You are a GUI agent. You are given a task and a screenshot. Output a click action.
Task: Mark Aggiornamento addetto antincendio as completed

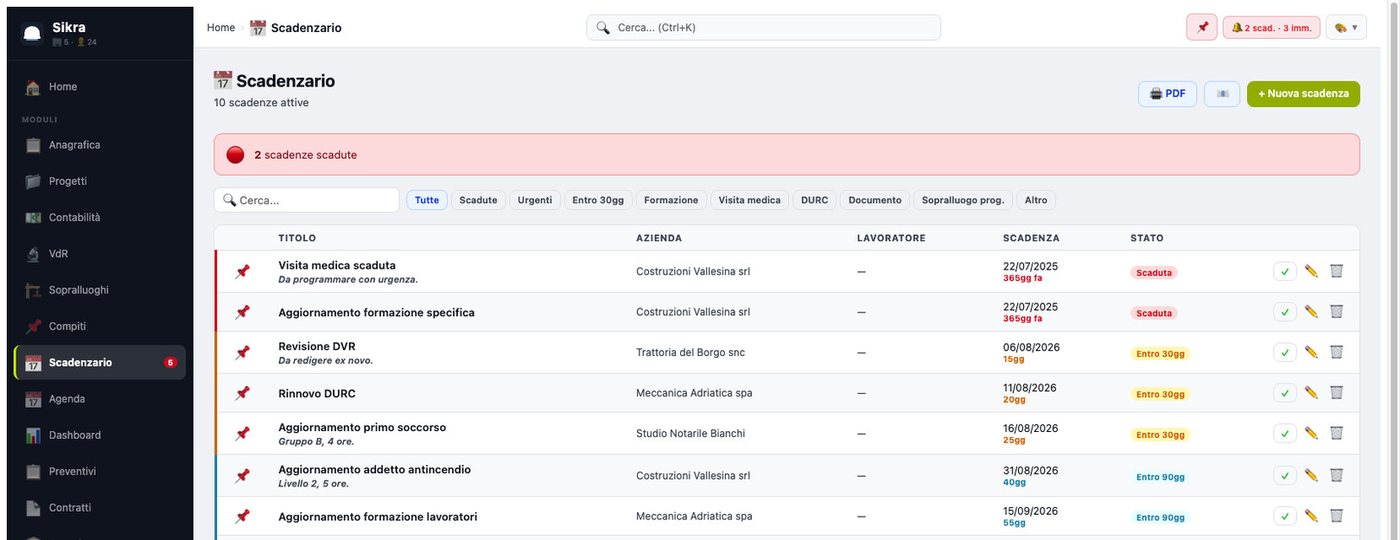click(x=1285, y=476)
